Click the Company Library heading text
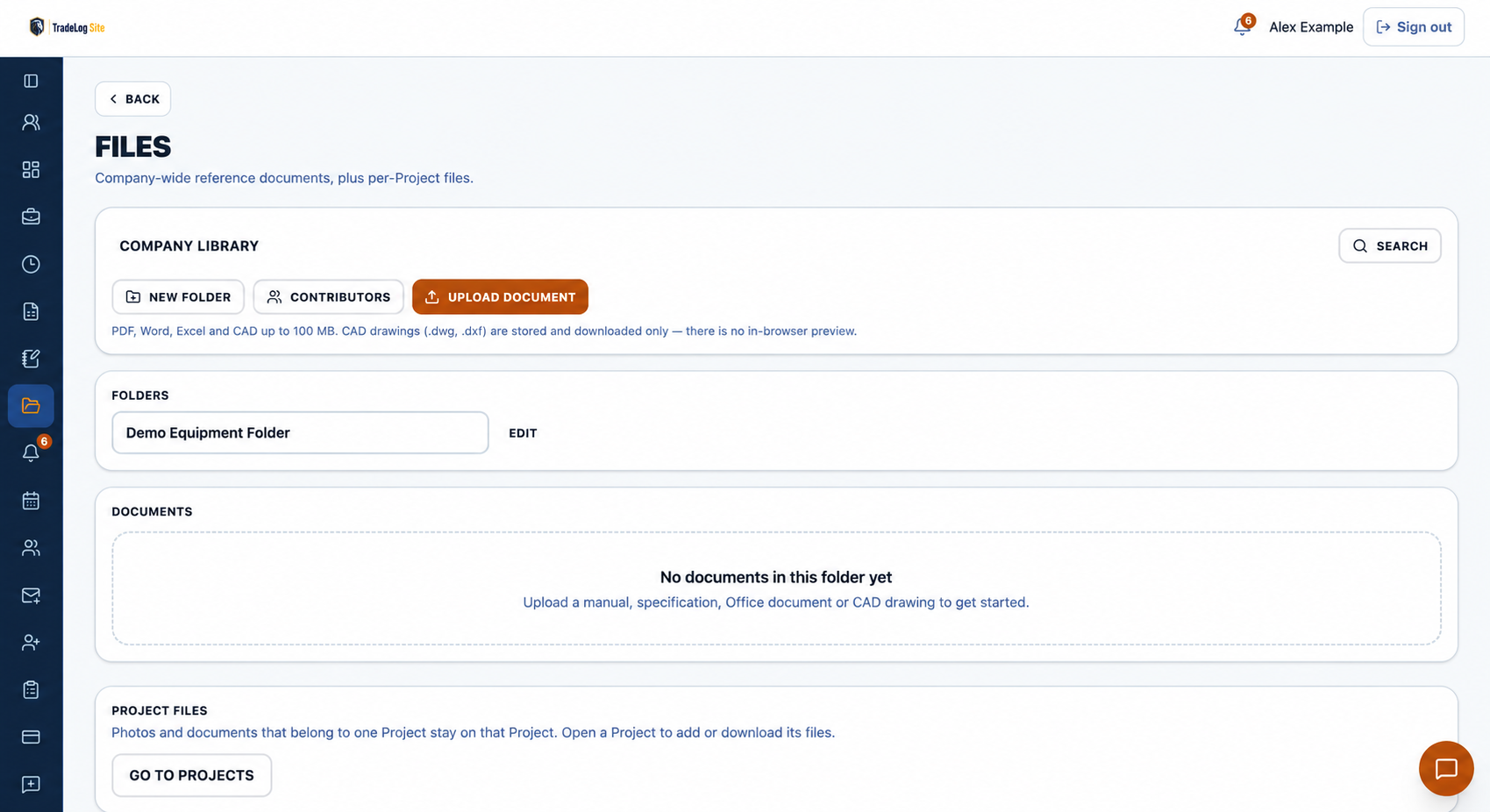 [x=189, y=246]
